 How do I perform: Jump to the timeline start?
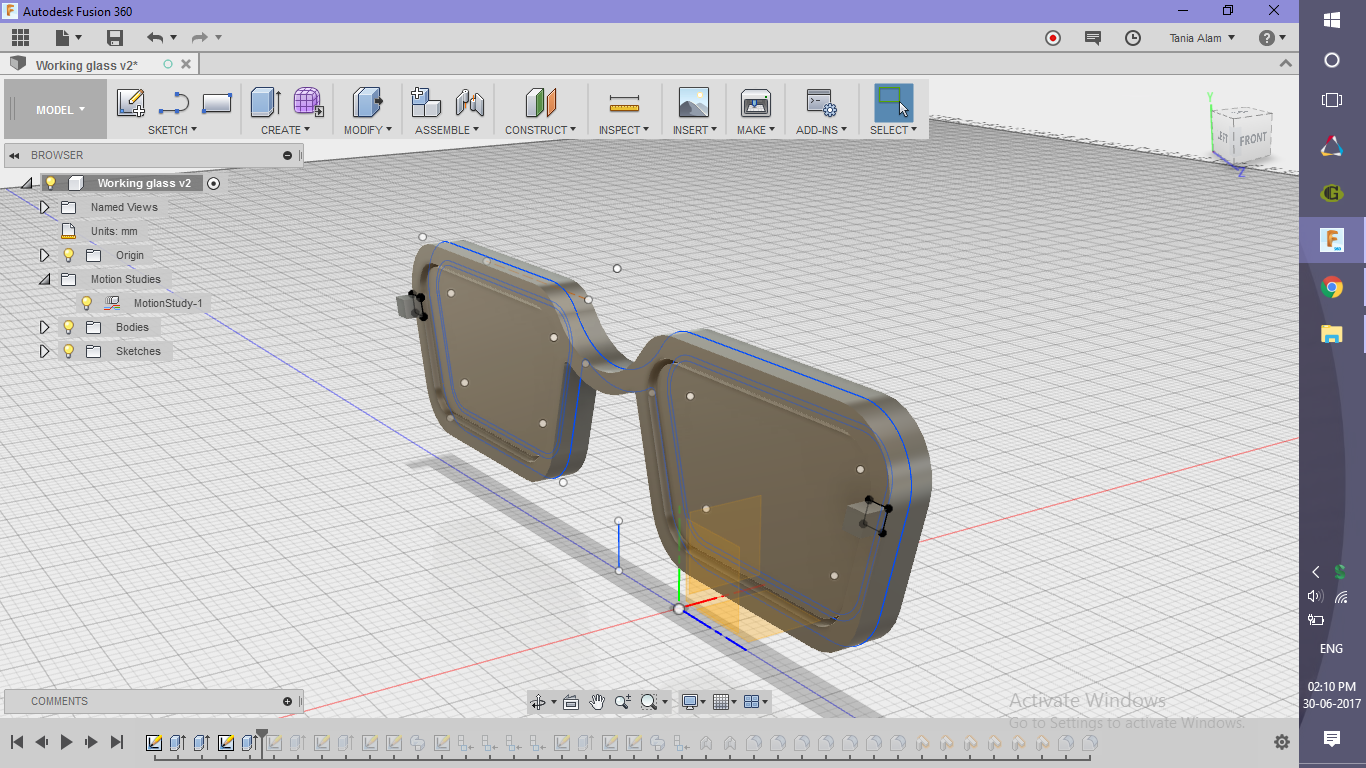pyautogui.click(x=17, y=742)
